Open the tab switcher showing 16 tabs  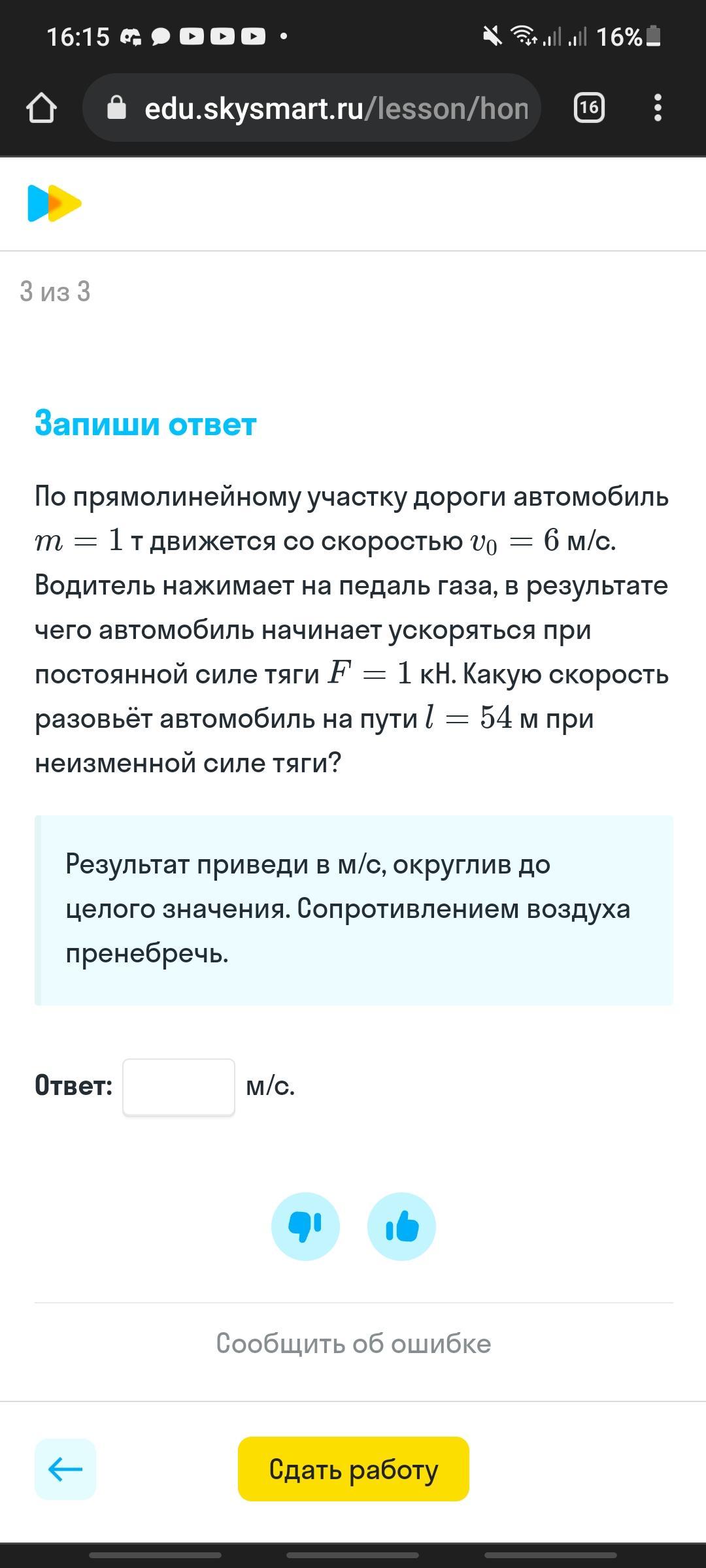588,108
